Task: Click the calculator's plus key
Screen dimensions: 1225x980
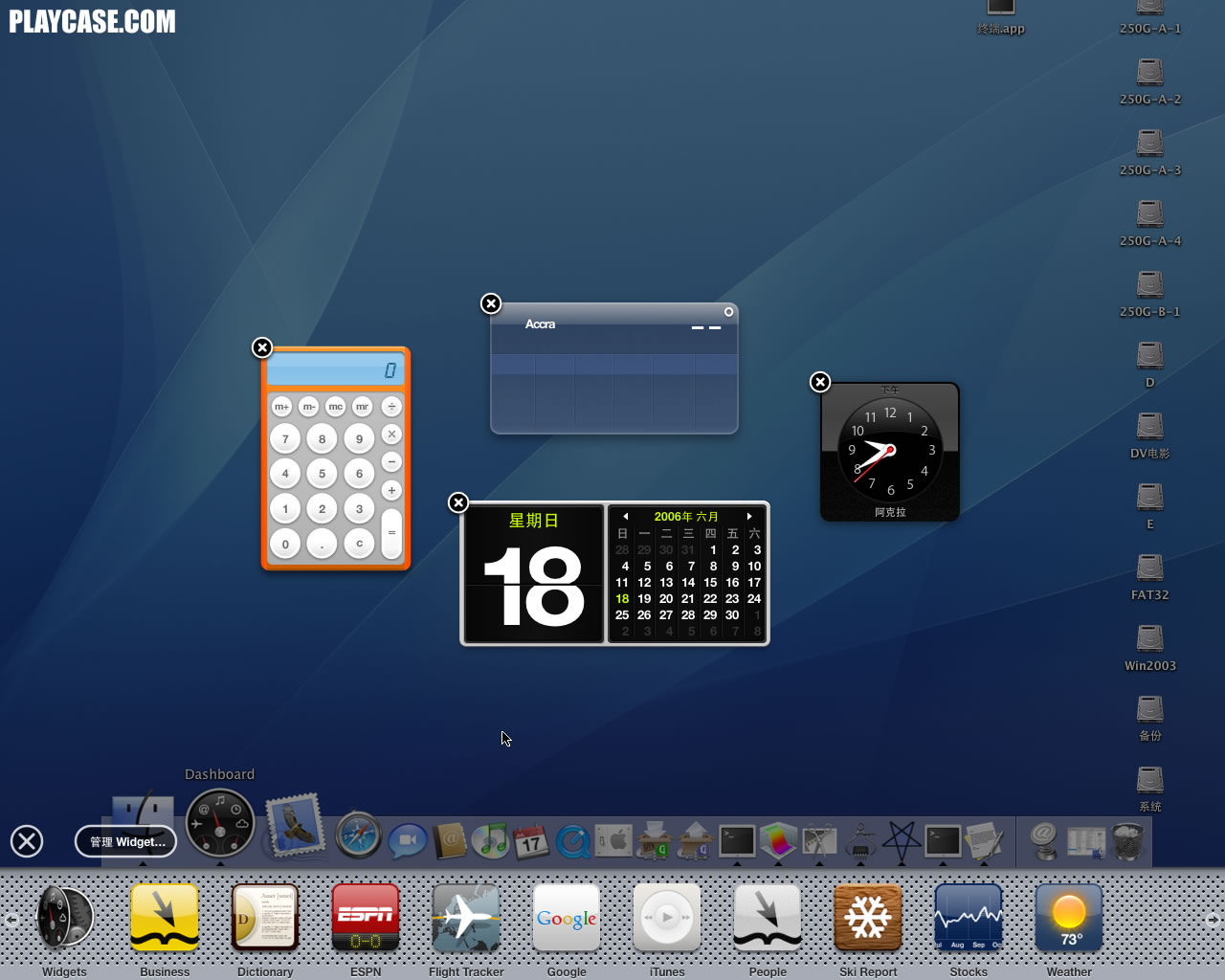Action: pos(391,490)
